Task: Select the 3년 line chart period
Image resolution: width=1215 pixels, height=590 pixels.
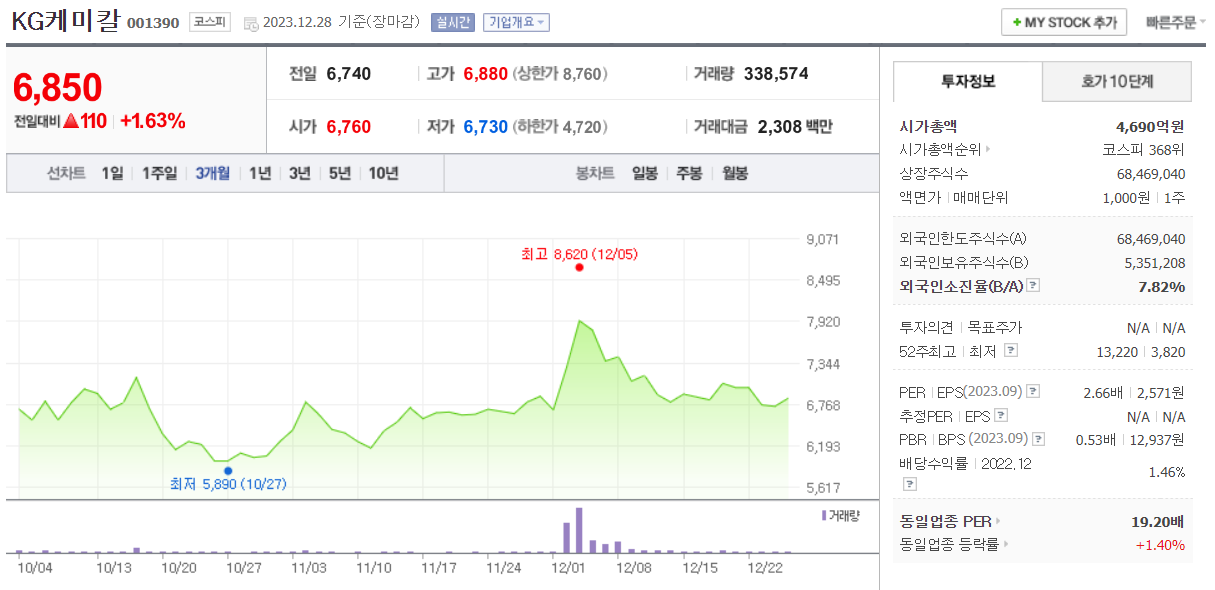Action: coord(300,173)
